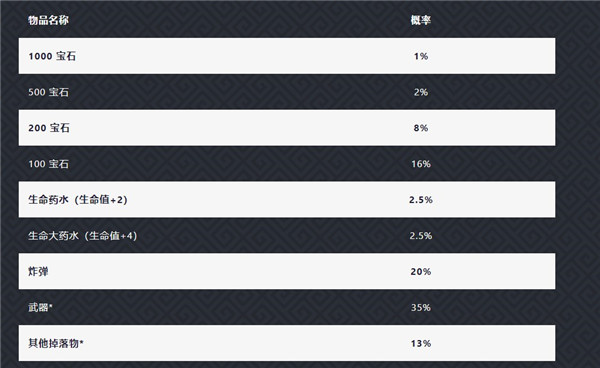The width and height of the screenshot is (600, 368).
Task: Click the 13% probability value
Action: [x=421, y=343]
